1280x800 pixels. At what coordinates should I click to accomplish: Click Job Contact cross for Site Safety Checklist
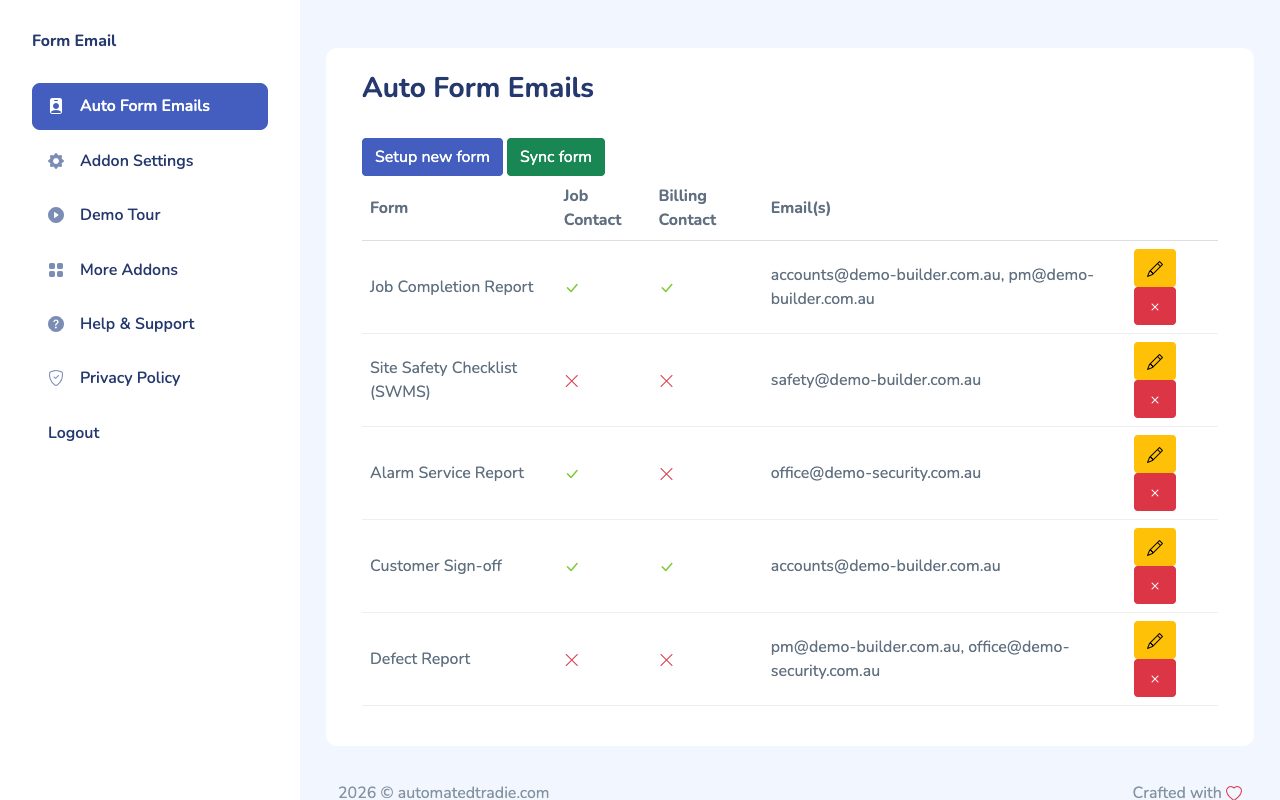(572, 381)
